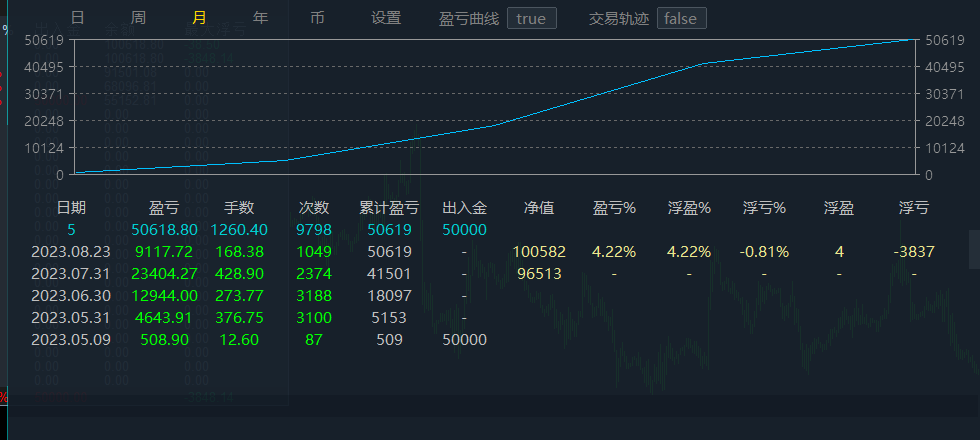Click the lots value 12.60
Image resolution: width=980 pixels, height=440 pixels.
tap(239, 340)
